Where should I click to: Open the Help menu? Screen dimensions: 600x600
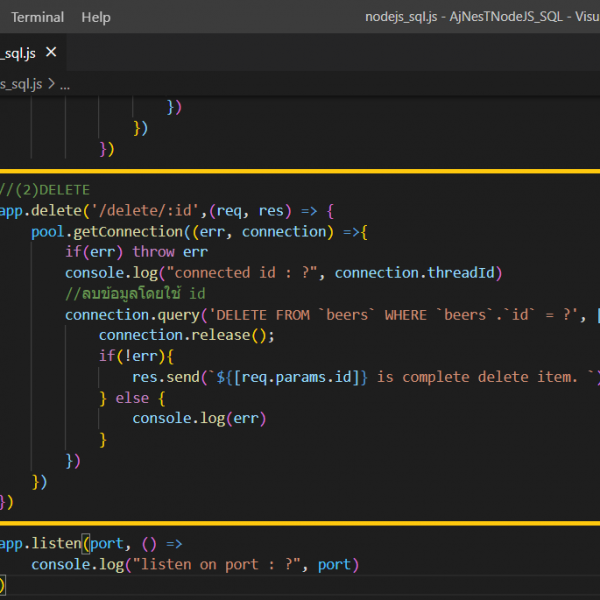tap(96, 17)
